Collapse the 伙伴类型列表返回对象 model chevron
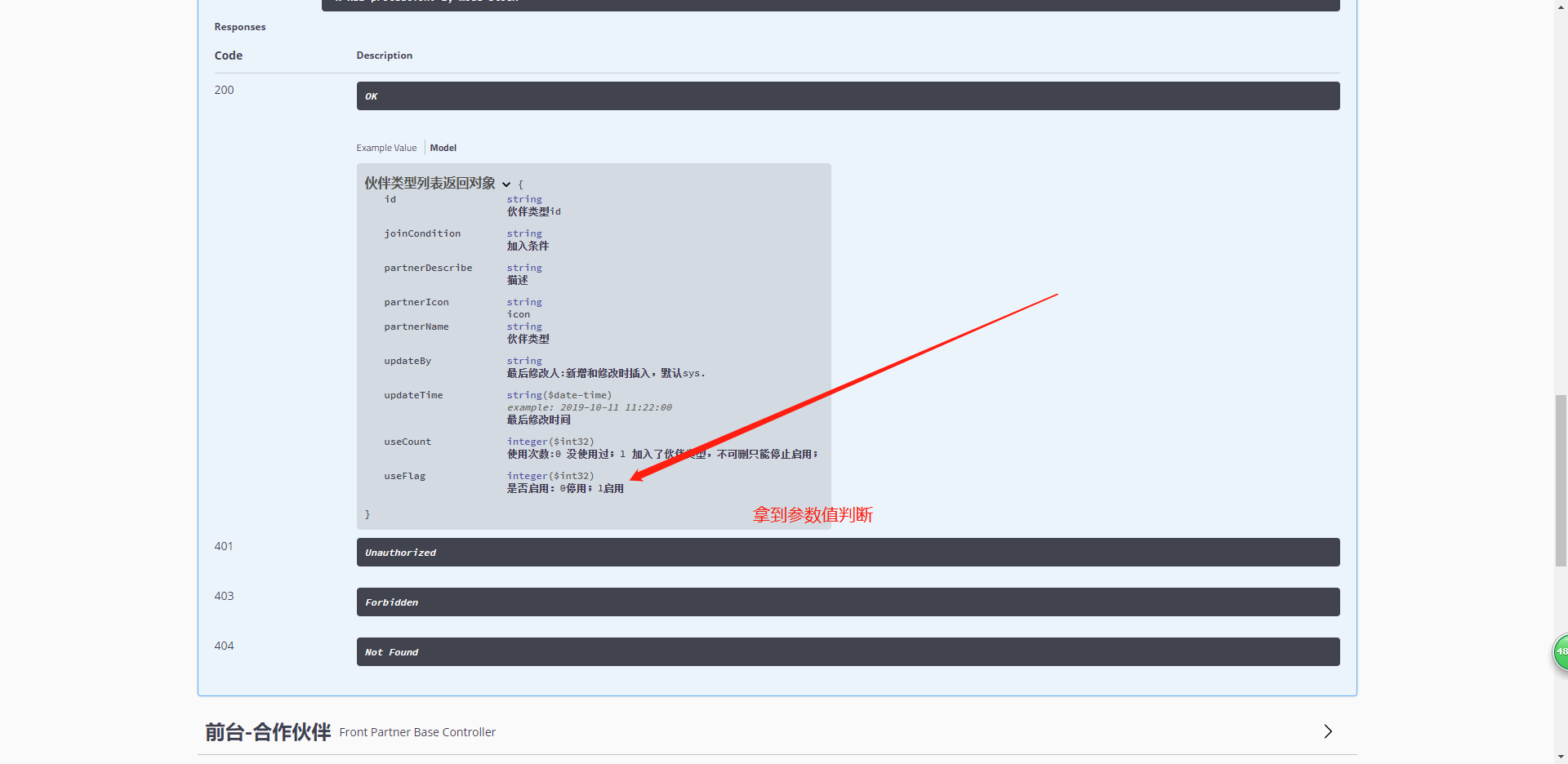The image size is (1568, 764). tap(506, 184)
